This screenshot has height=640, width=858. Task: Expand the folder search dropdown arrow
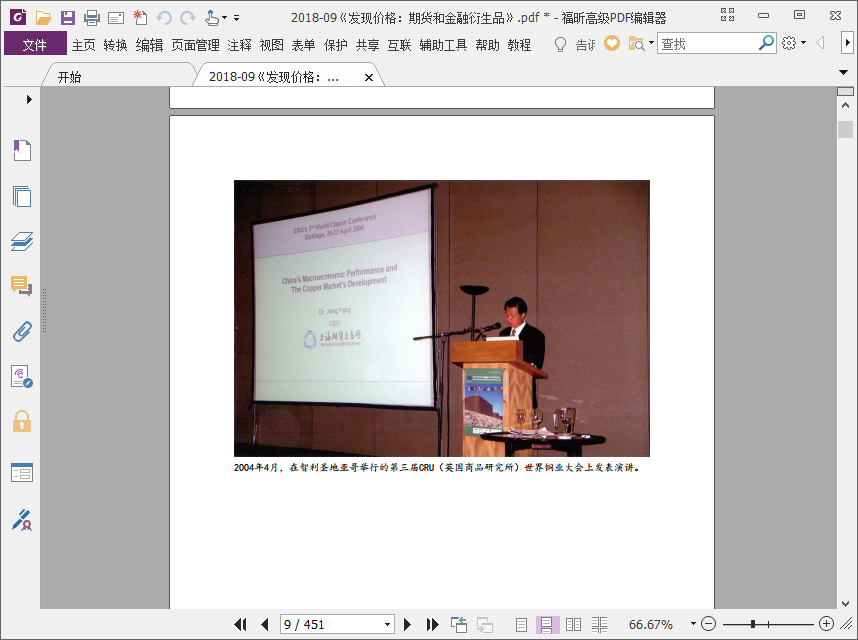(x=651, y=42)
